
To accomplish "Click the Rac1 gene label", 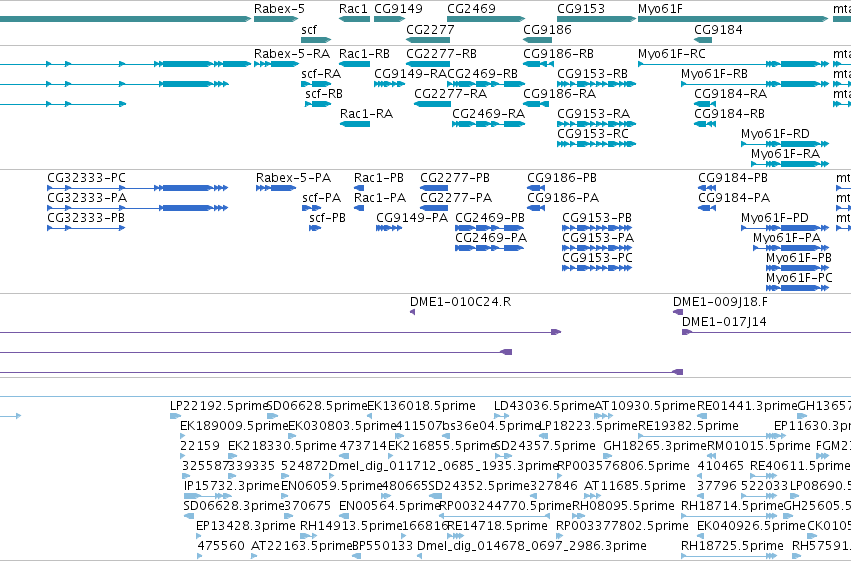I will [353, 9].
